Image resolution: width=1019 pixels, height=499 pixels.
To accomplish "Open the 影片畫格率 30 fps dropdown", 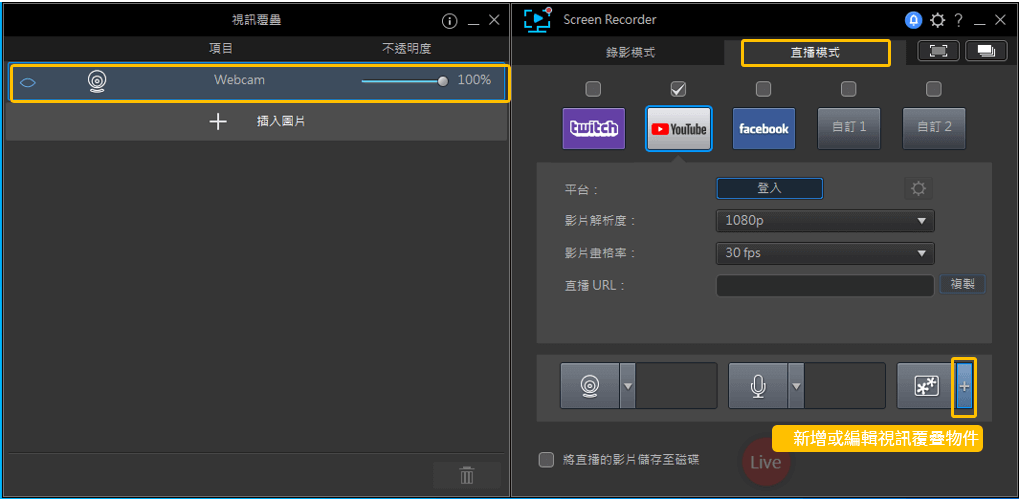I will coord(825,253).
